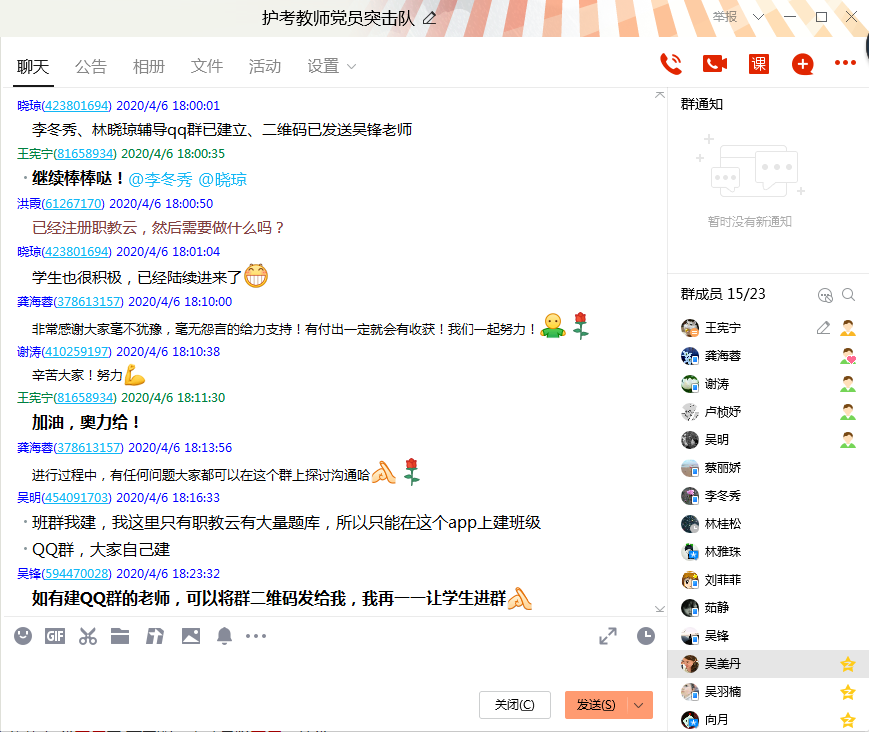Click the GIF sticker icon
The width and height of the screenshot is (869, 732).
coord(55,636)
